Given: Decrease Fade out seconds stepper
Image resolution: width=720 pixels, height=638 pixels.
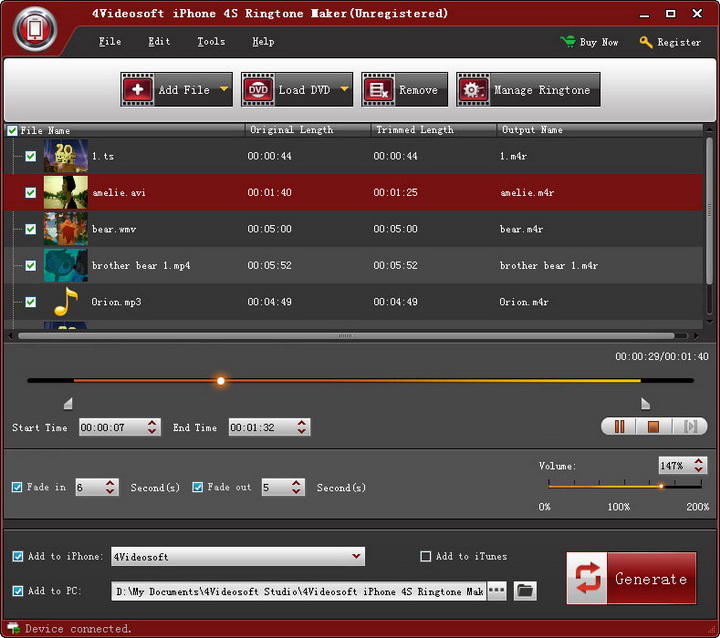Looking at the screenshot, I should [296, 491].
